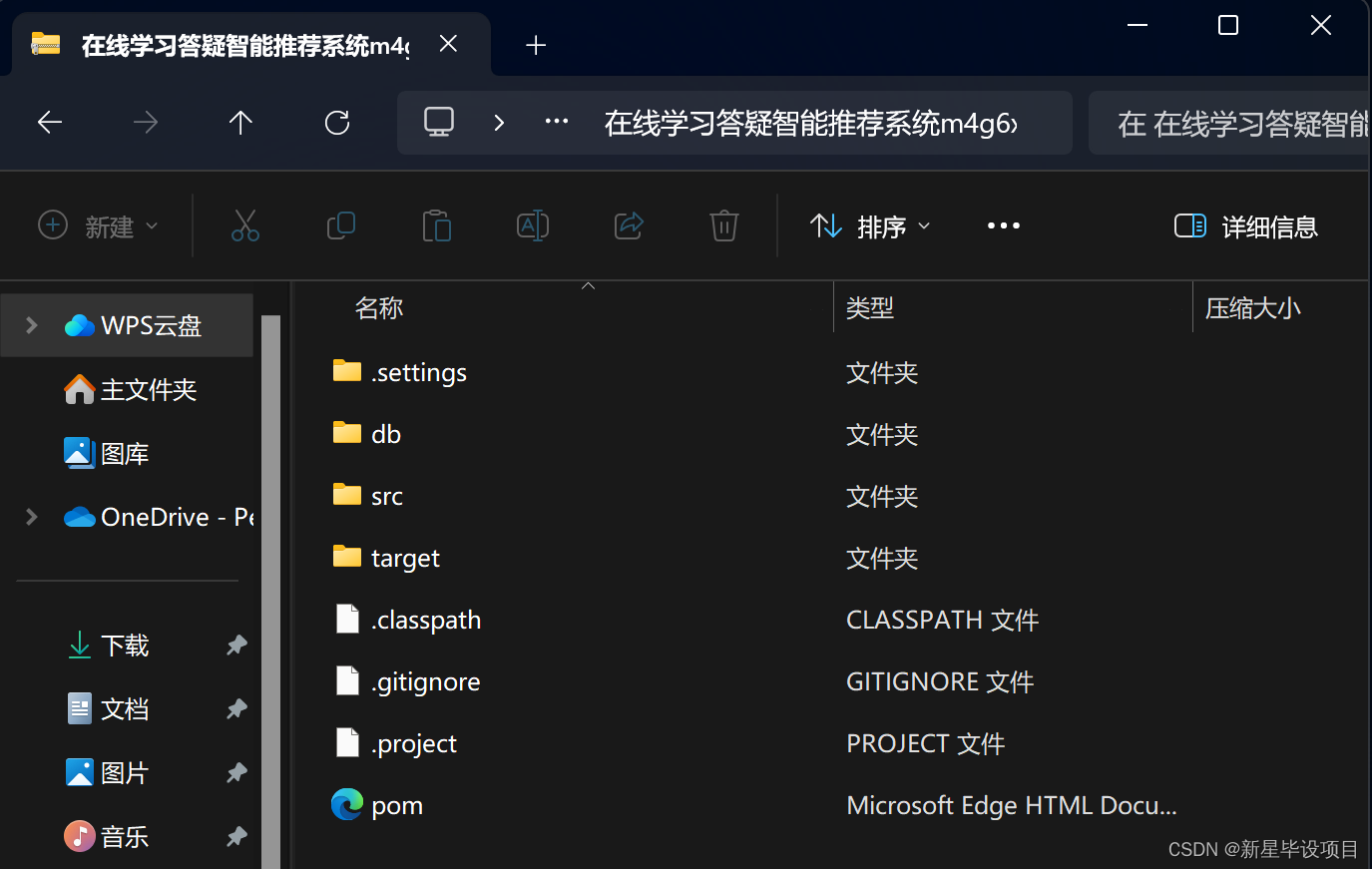
Task: Cut the selected item using the scissors icon
Action: (245, 225)
